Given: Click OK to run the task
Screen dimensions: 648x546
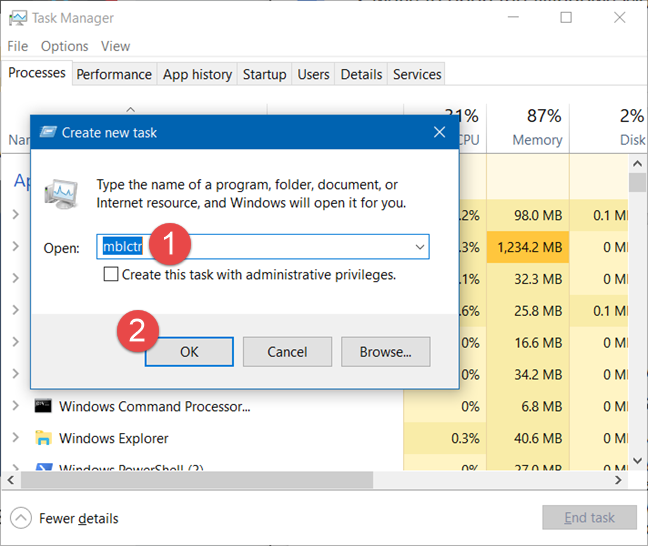Looking at the screenshot, I should [189, 352].
